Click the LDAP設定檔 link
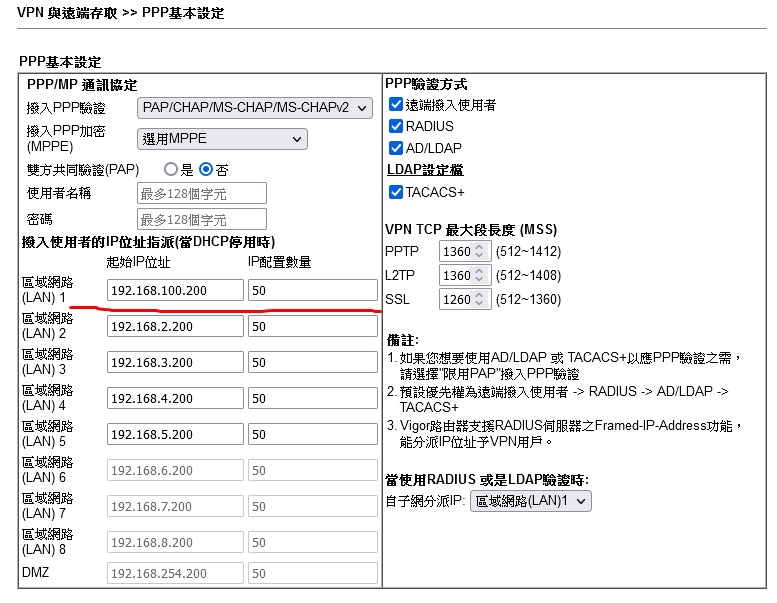This screenshot has height=603, width=777. [x=424, y=170]
